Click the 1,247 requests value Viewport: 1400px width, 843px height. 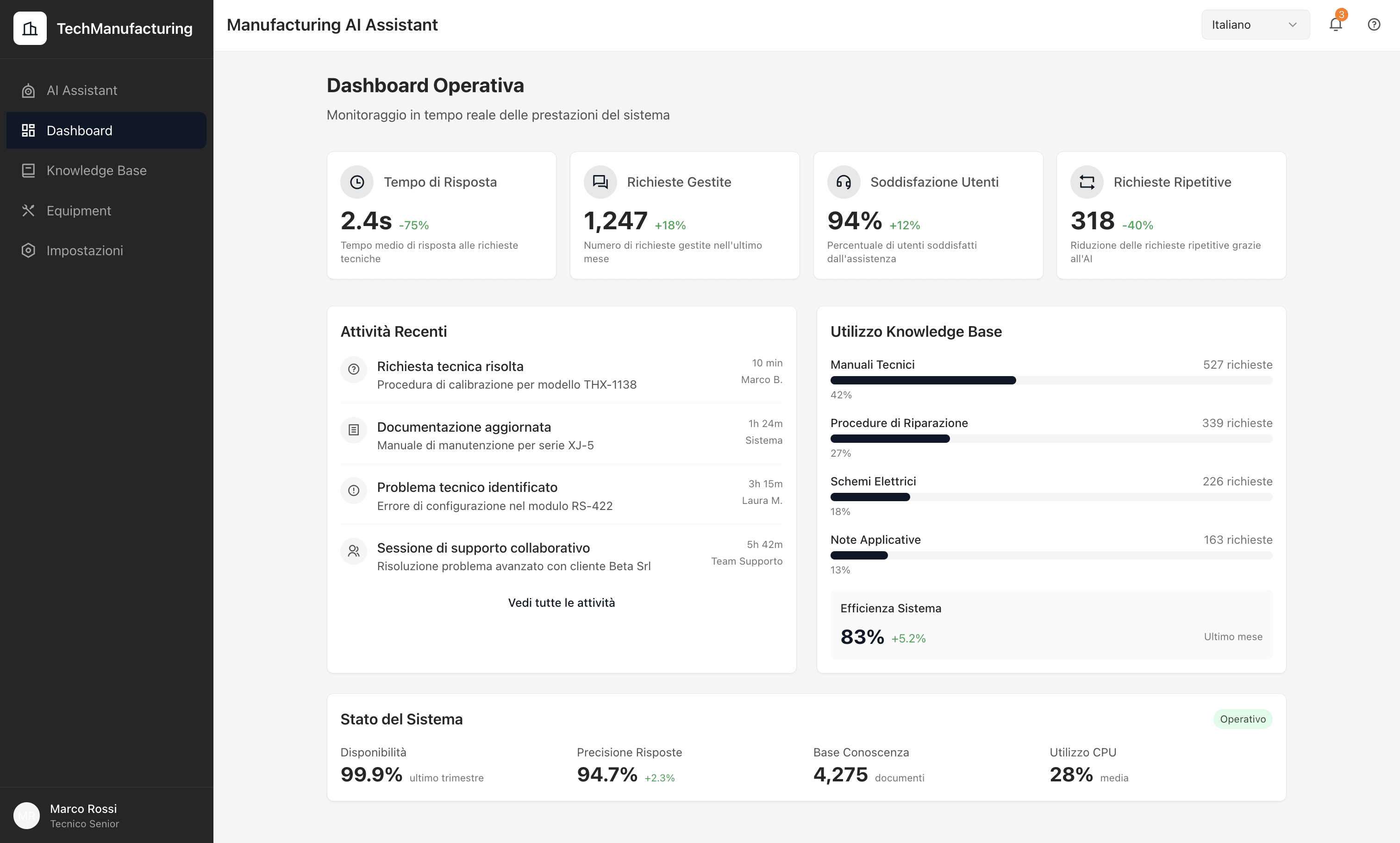tap(615, 220)
